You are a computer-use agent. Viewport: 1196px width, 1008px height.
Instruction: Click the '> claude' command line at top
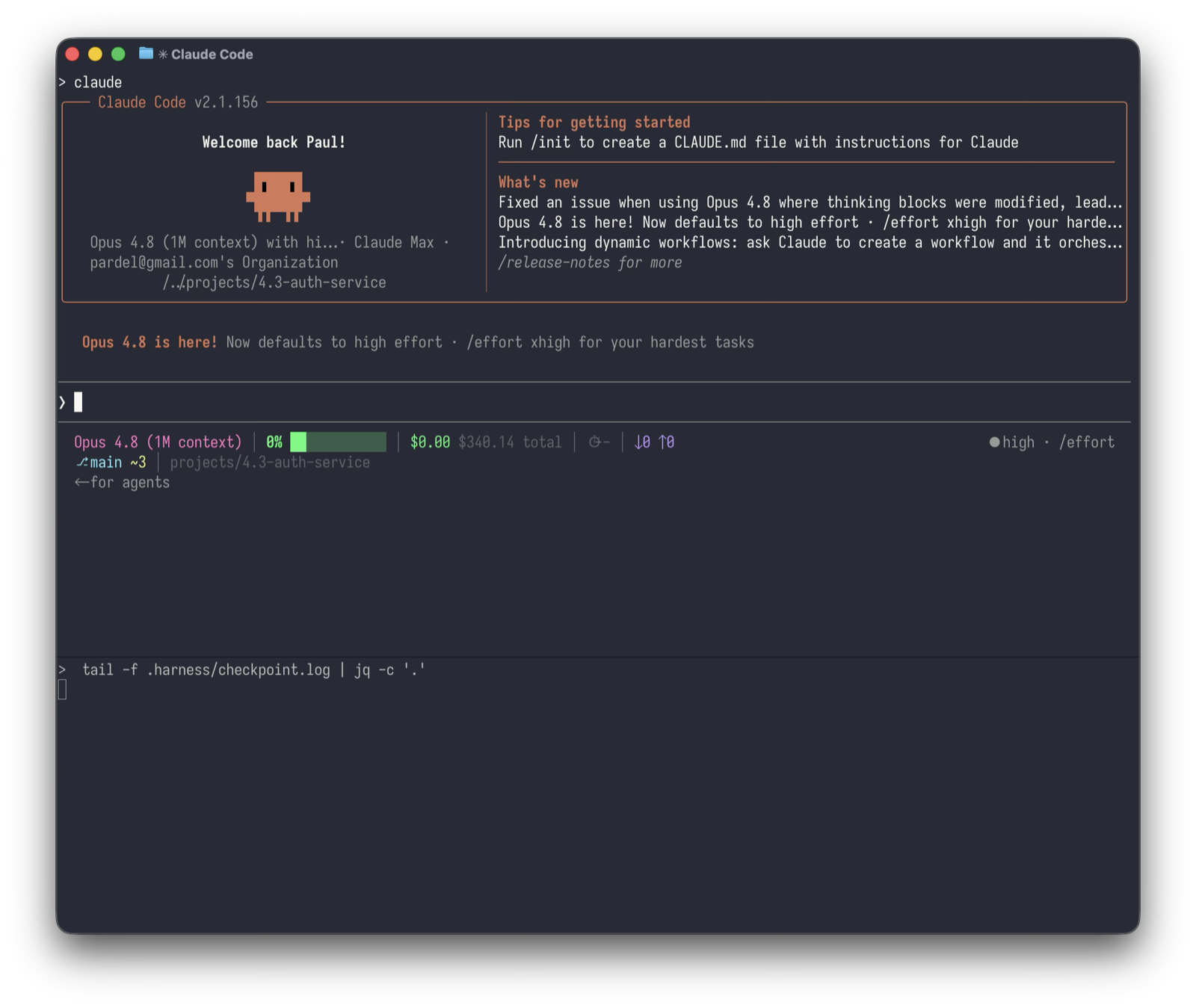[90, 82]
